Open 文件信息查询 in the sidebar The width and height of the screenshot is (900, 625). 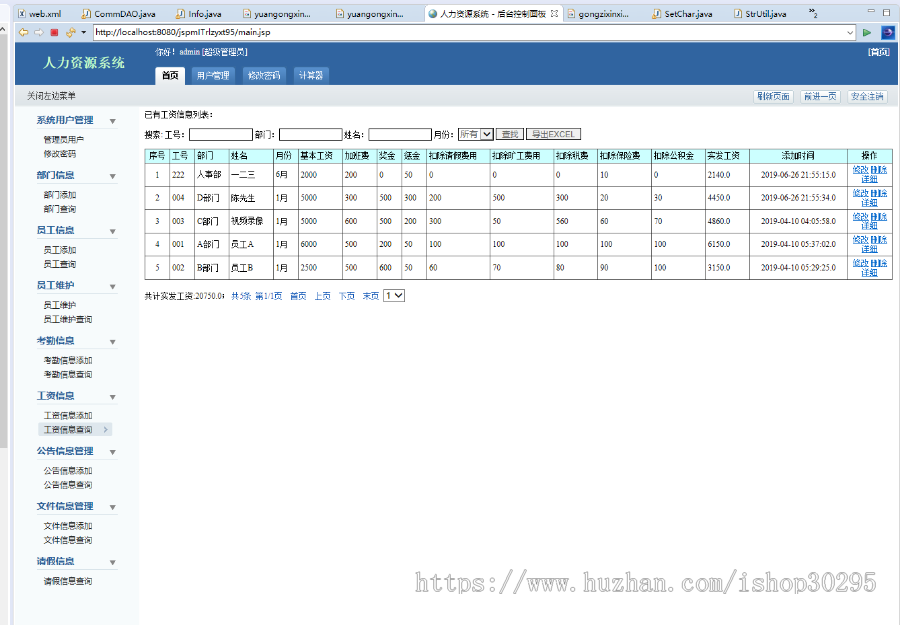tap(68, 539)
